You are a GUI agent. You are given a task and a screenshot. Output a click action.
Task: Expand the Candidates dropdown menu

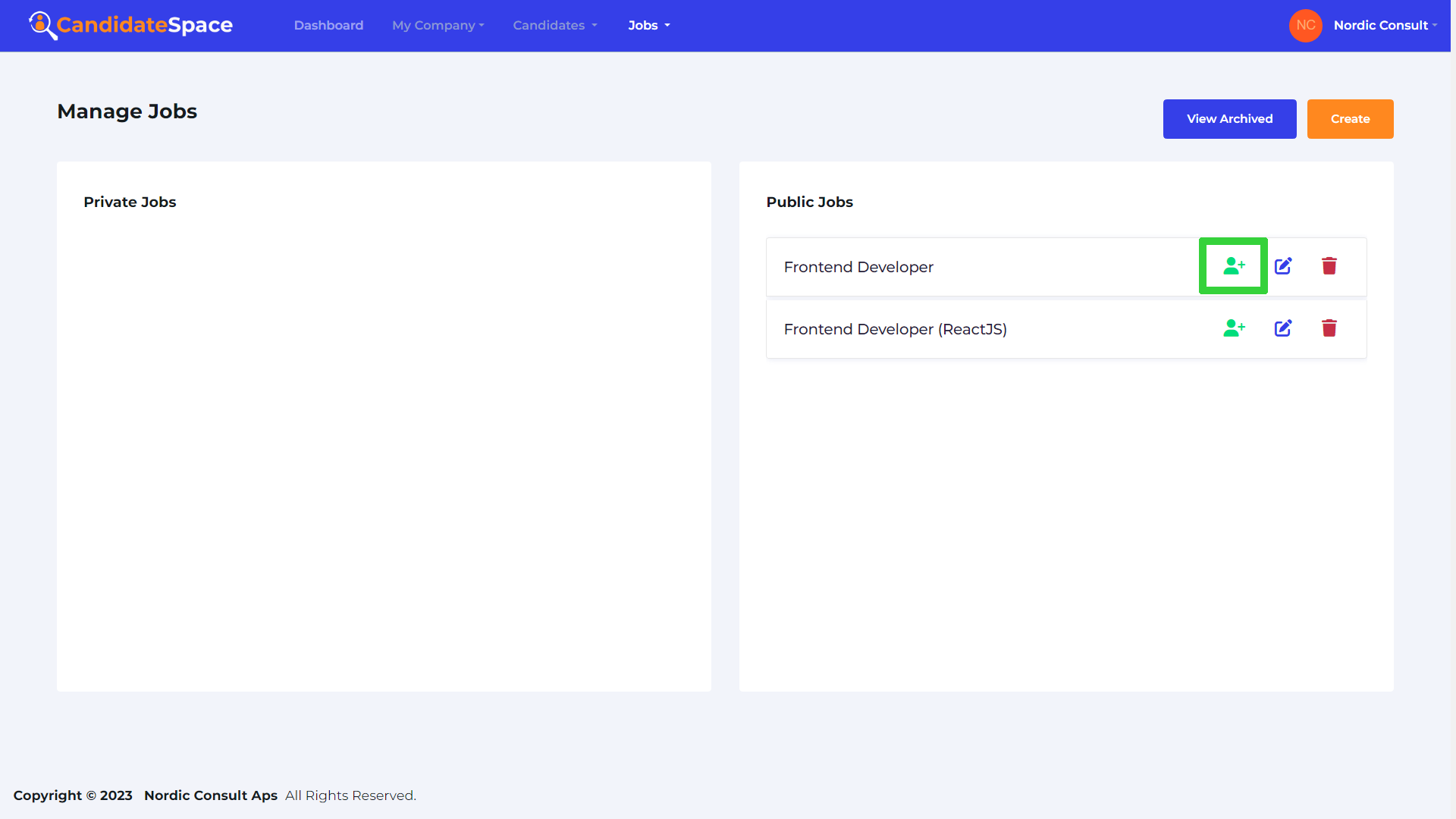pos(553,25)
